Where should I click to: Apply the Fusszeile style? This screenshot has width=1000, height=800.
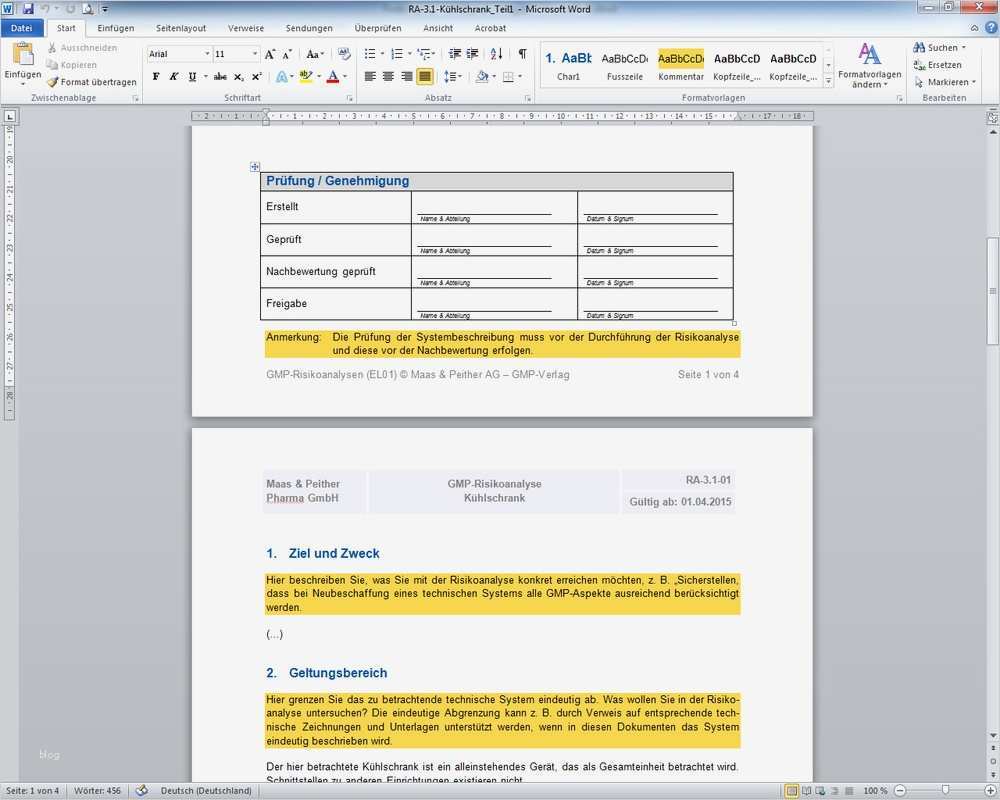[x=625, y=66]
